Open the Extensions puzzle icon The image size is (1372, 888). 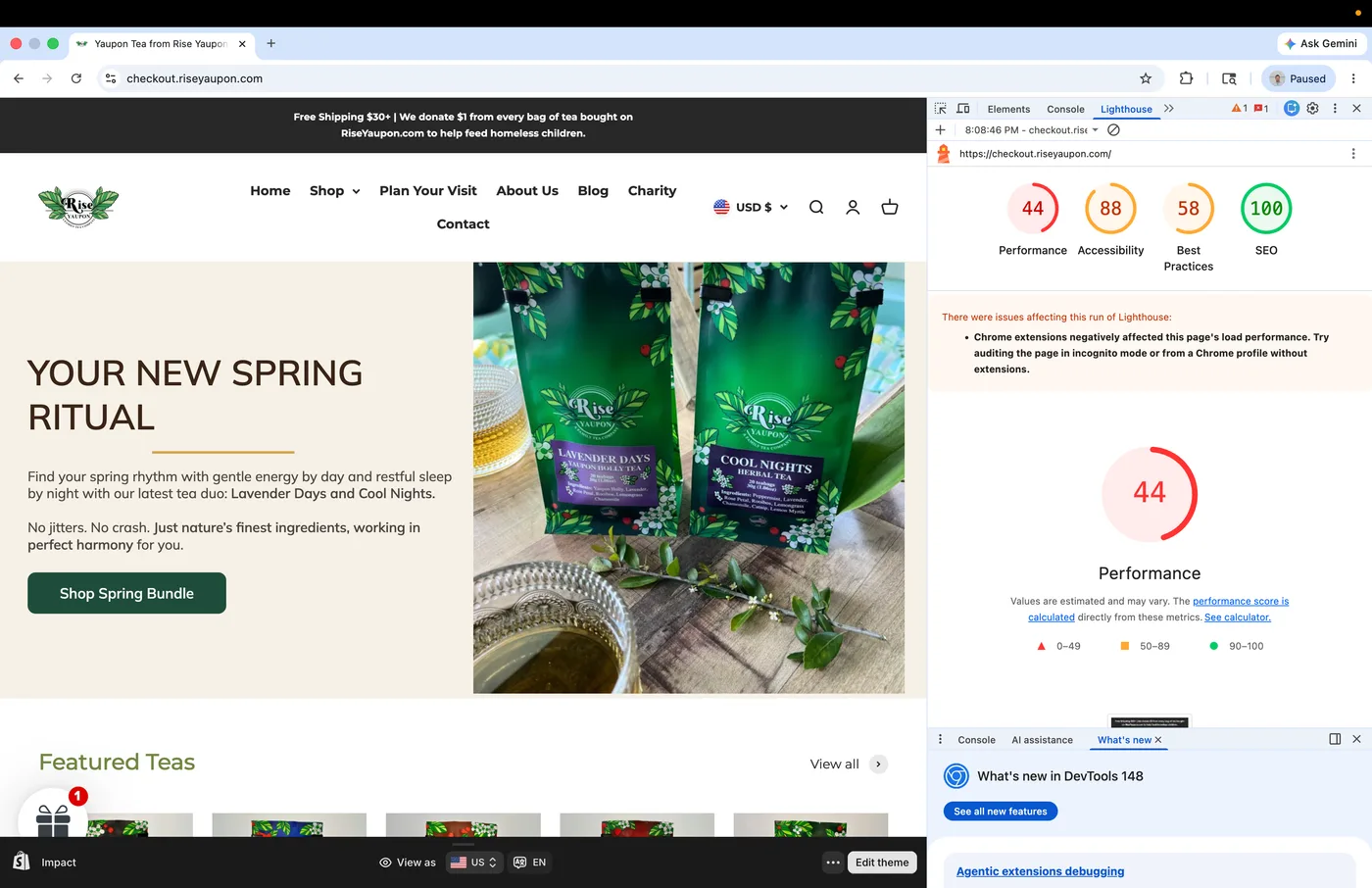[x=1186, y=78]
